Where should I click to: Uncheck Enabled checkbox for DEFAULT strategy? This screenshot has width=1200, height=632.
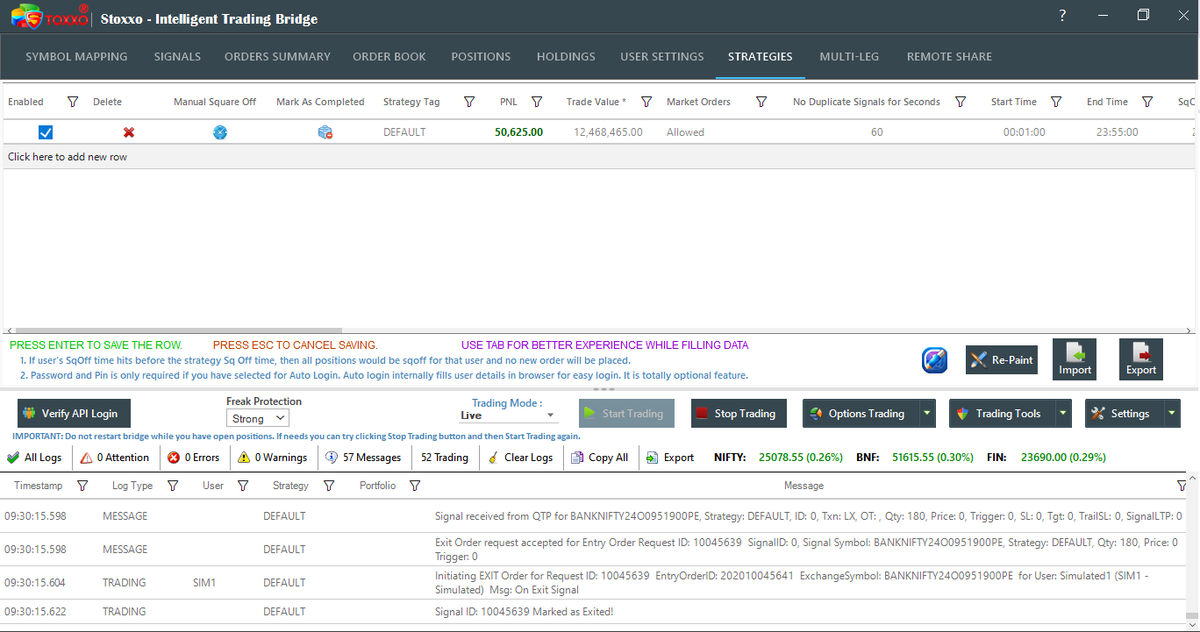[45, 132]
